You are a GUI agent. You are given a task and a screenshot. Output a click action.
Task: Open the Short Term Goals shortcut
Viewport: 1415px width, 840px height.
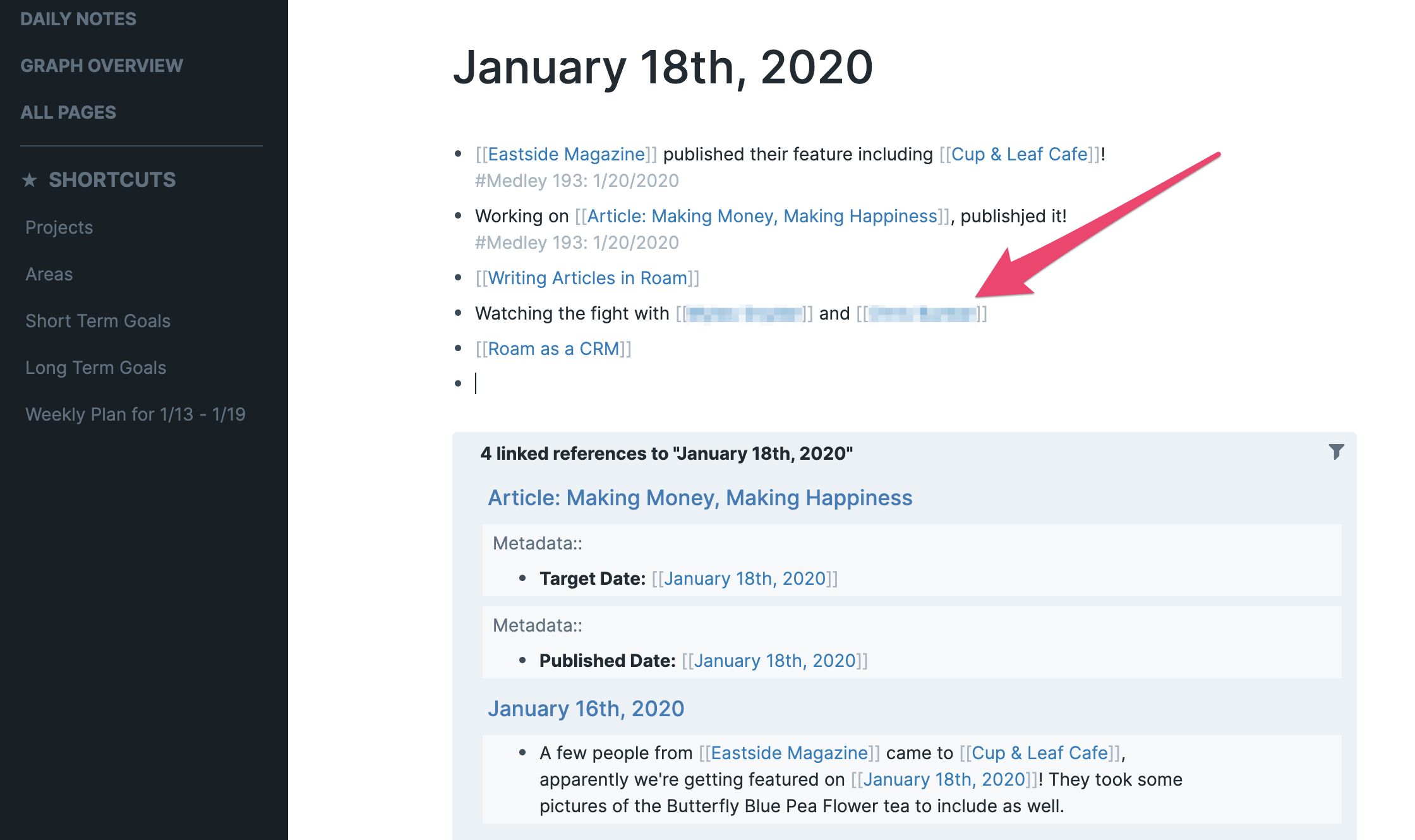click(98, 321)
